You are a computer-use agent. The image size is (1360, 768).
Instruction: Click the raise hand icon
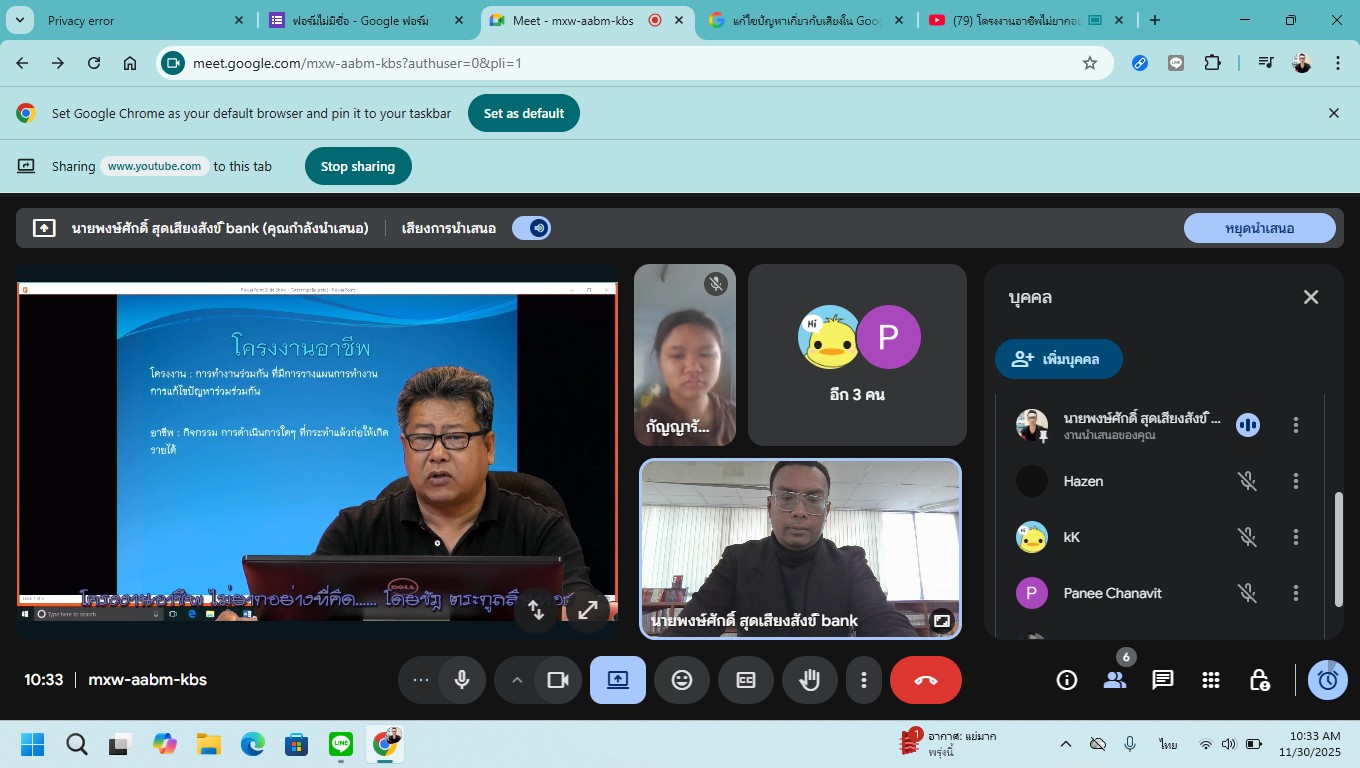click(809, 680)
